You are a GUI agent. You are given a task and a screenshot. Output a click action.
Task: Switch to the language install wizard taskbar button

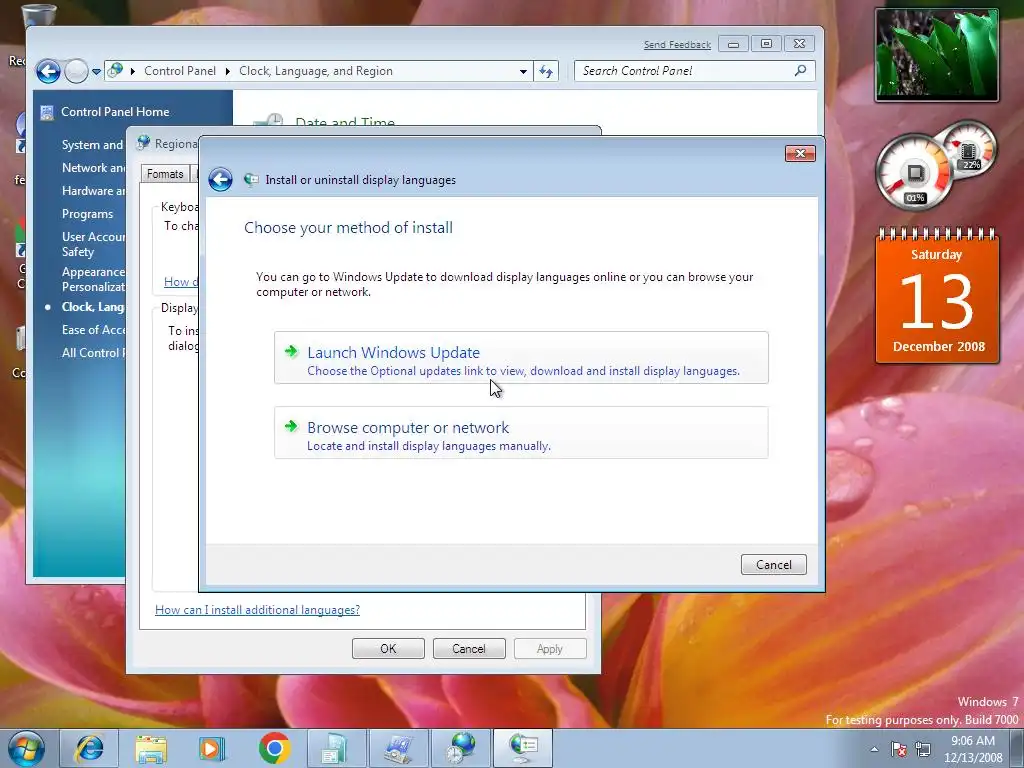[x=523, y=748]
